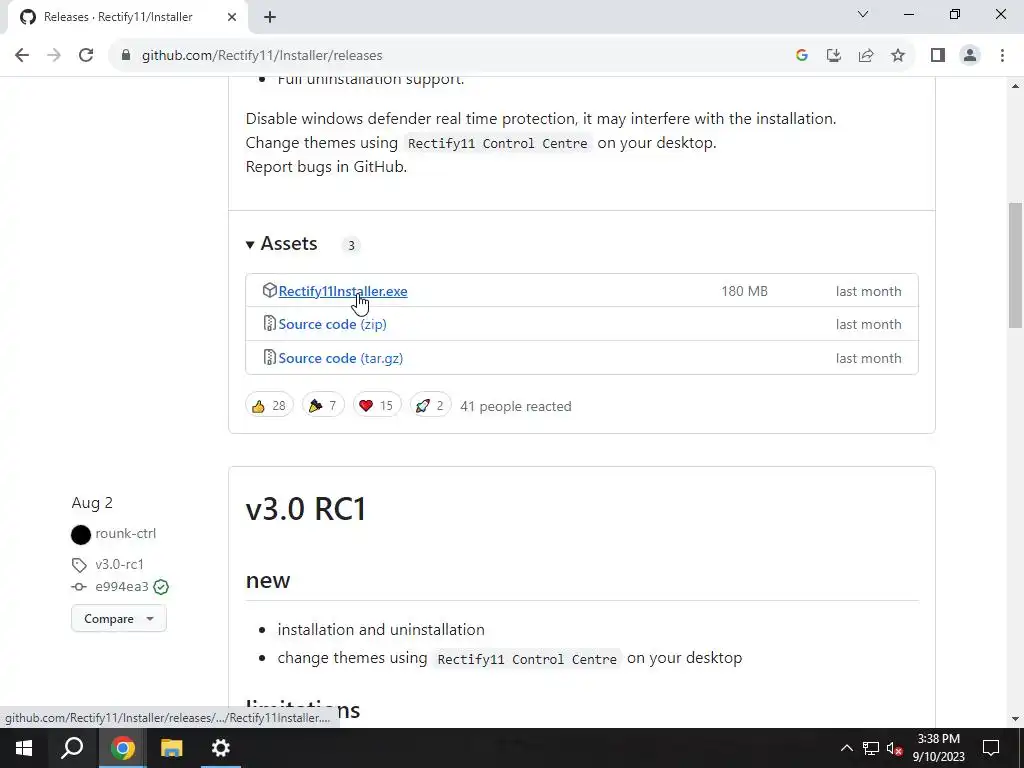Show hidden system tray icons
The image size is (1024, 768).
pyautogui.click(x=846, y=748)
